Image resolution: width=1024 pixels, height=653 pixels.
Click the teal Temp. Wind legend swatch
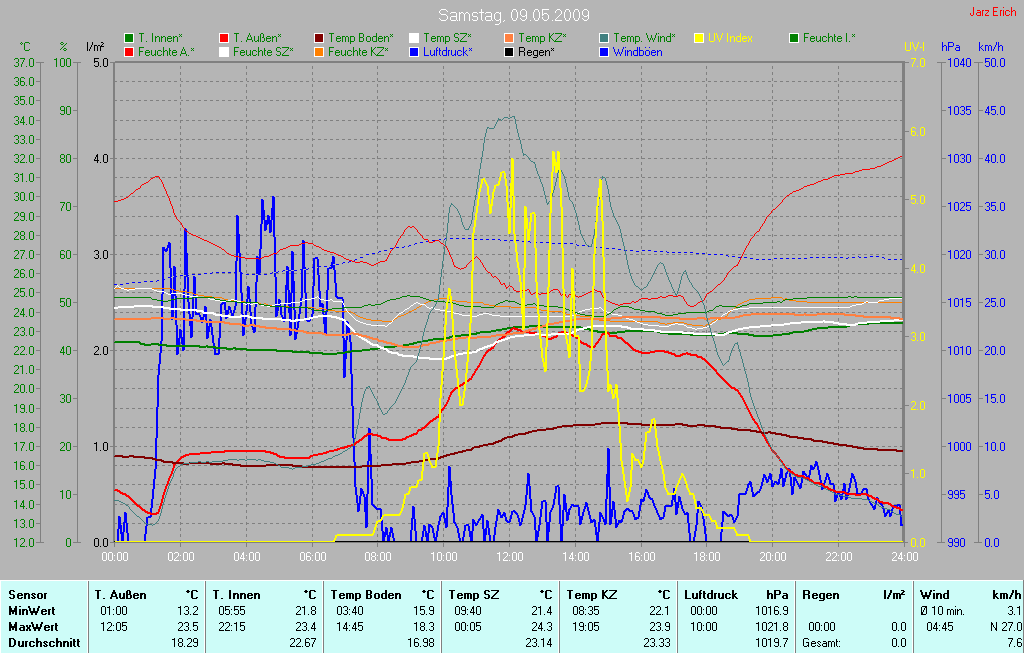click(604, 38)
